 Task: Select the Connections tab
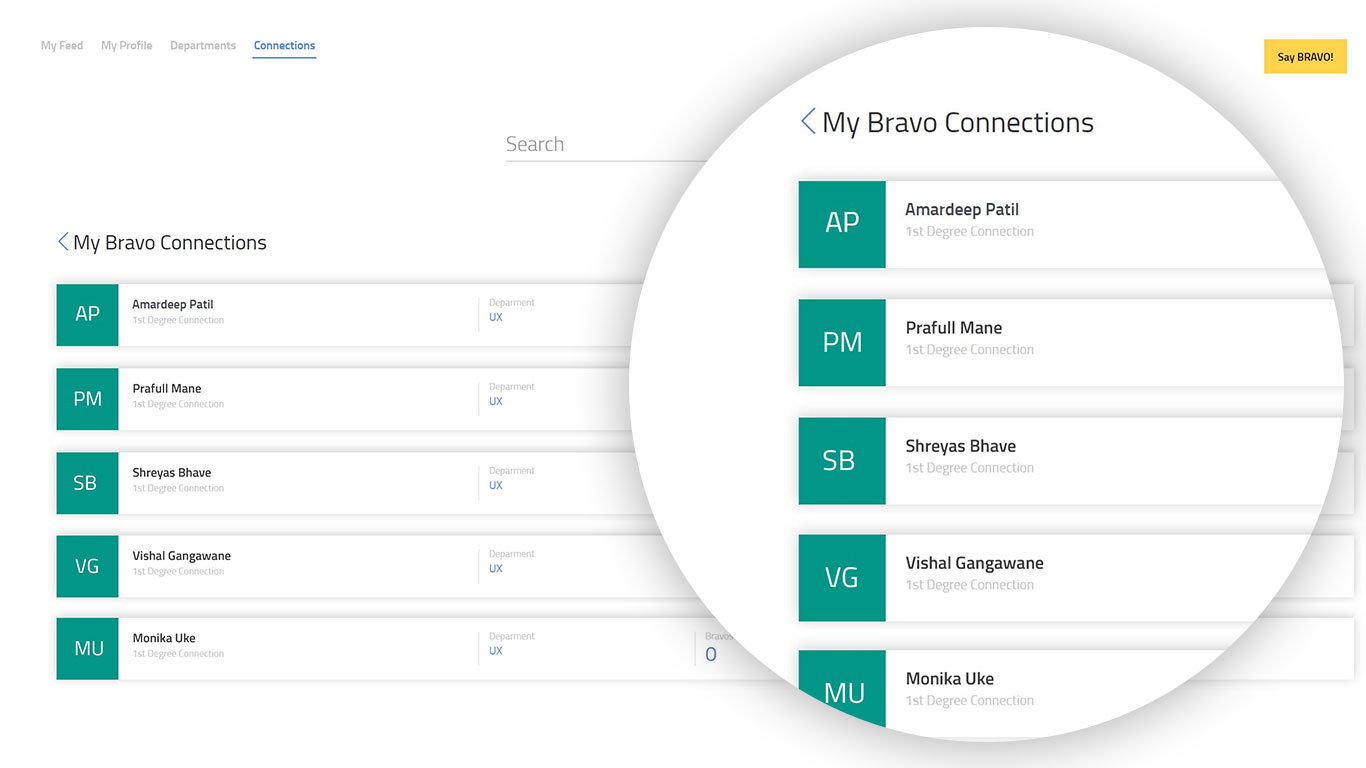(284, 46)
